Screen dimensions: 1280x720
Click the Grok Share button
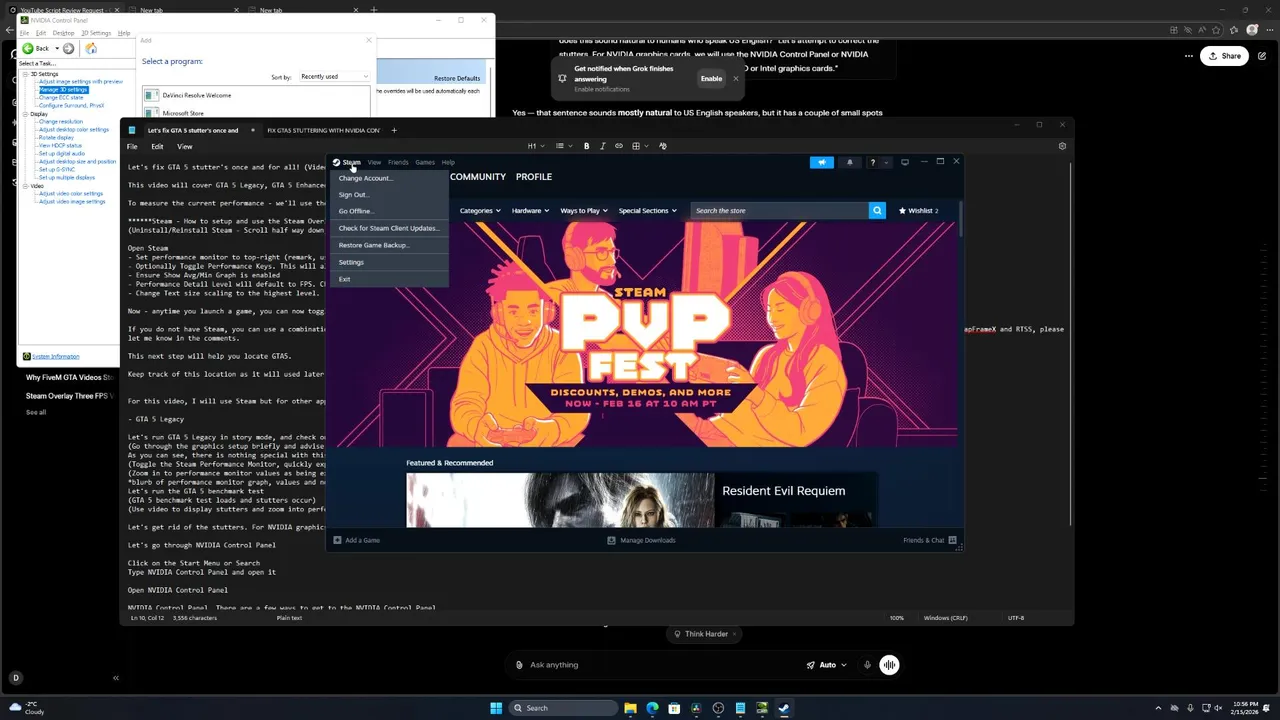(1224, 56)
